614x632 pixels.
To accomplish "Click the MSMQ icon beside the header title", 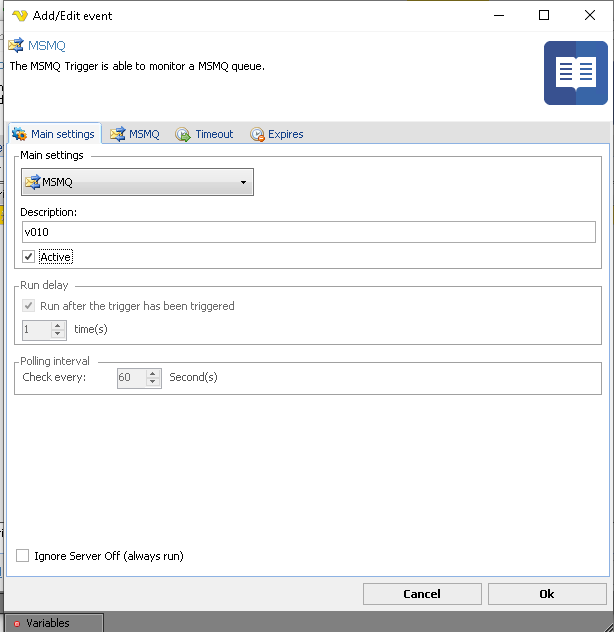I will (x=15, y=46).
